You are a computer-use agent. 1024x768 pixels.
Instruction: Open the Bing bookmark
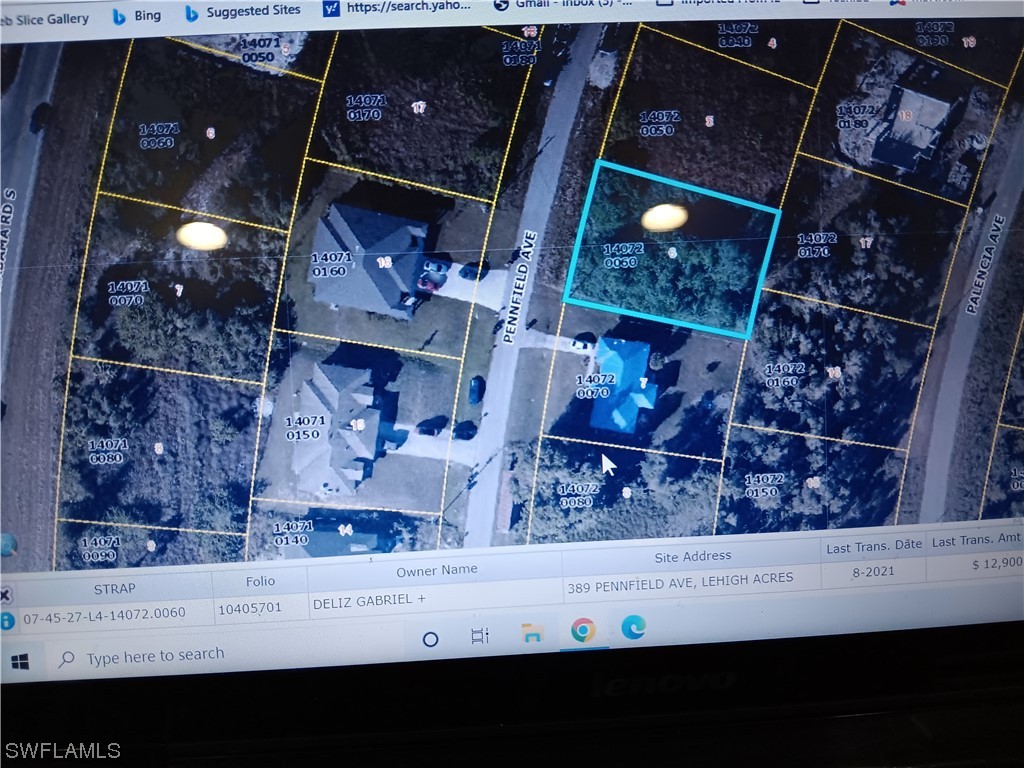coord(135,15)
